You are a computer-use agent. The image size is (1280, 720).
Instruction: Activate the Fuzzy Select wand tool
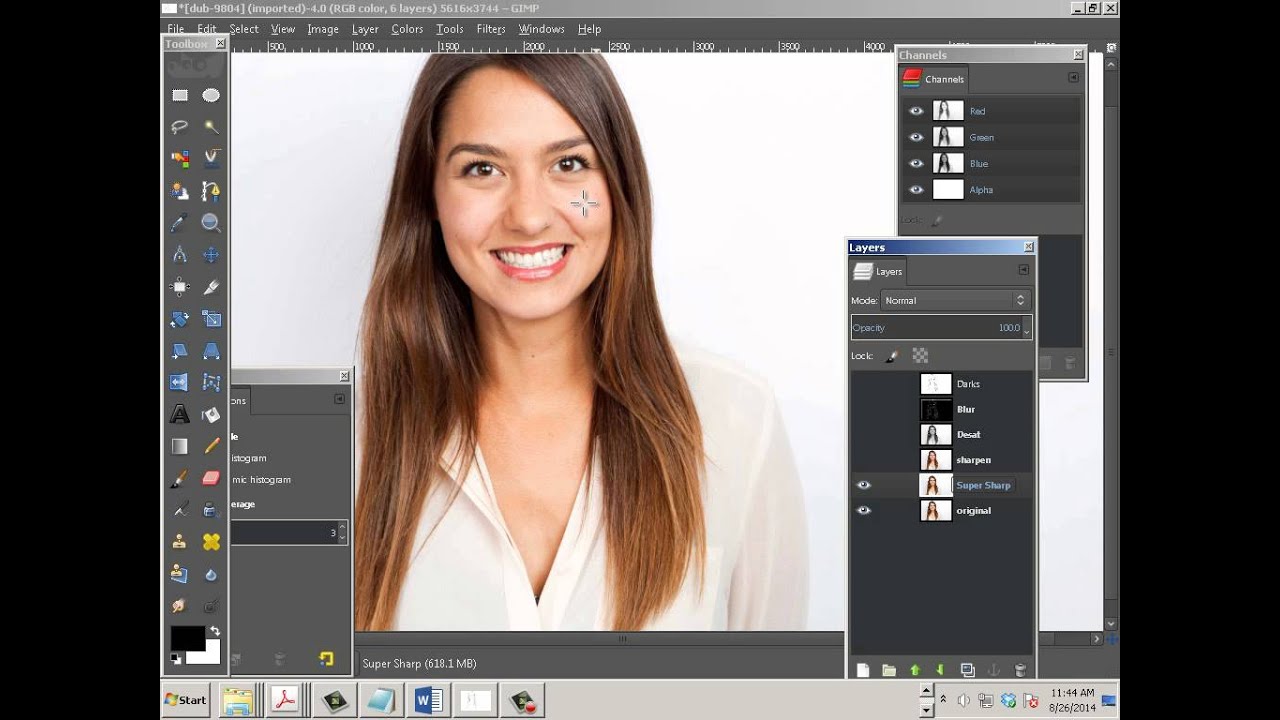(x=211, y=127)
